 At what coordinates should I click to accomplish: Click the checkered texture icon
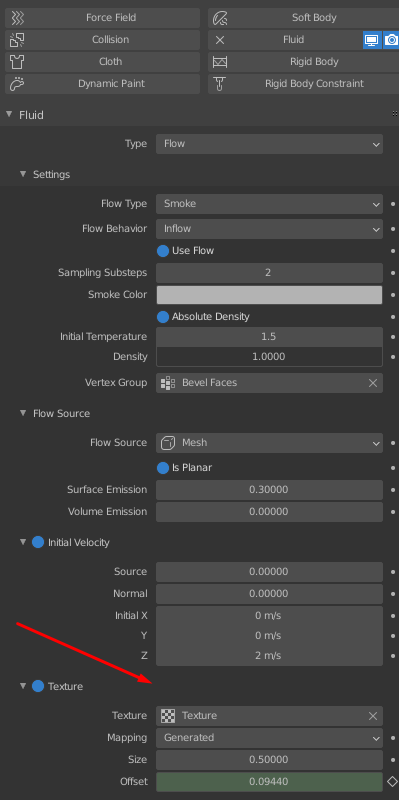[168, 716]
